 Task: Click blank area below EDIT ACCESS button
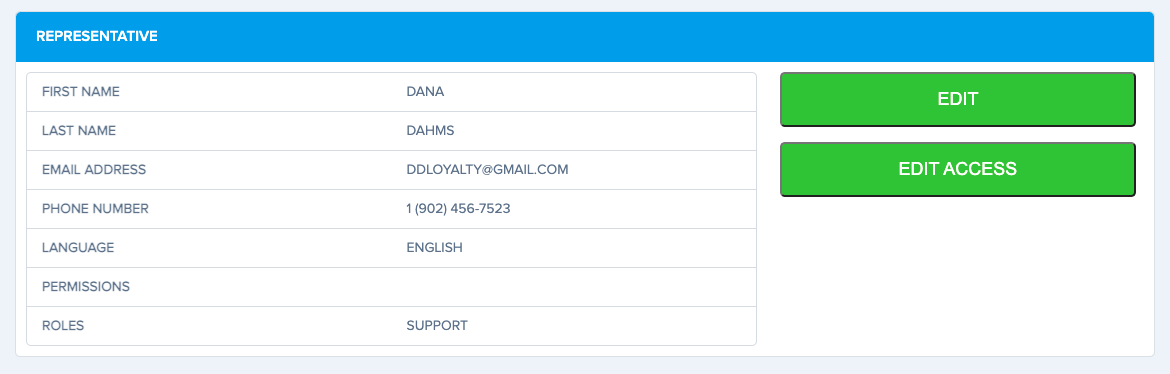point(957,276)
